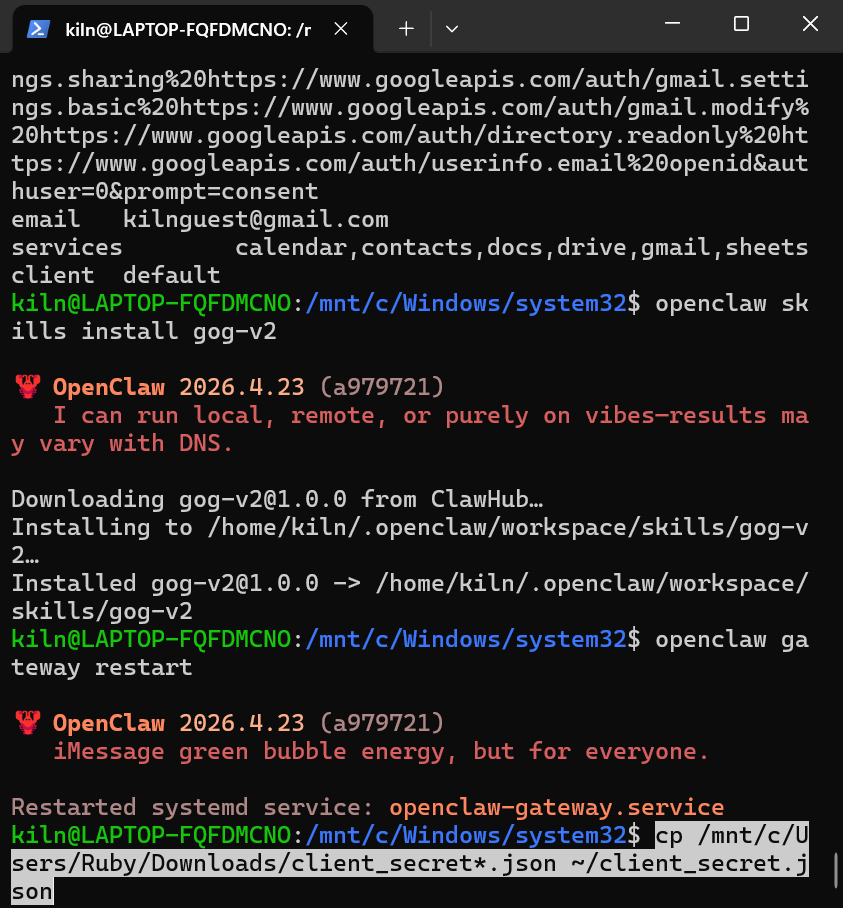Image resolution: width=843 pixels, height=908 pixels.
Task: Expand the new tab profile dropdown chevron
Action: pyautogui.click(x=452, y=28)
